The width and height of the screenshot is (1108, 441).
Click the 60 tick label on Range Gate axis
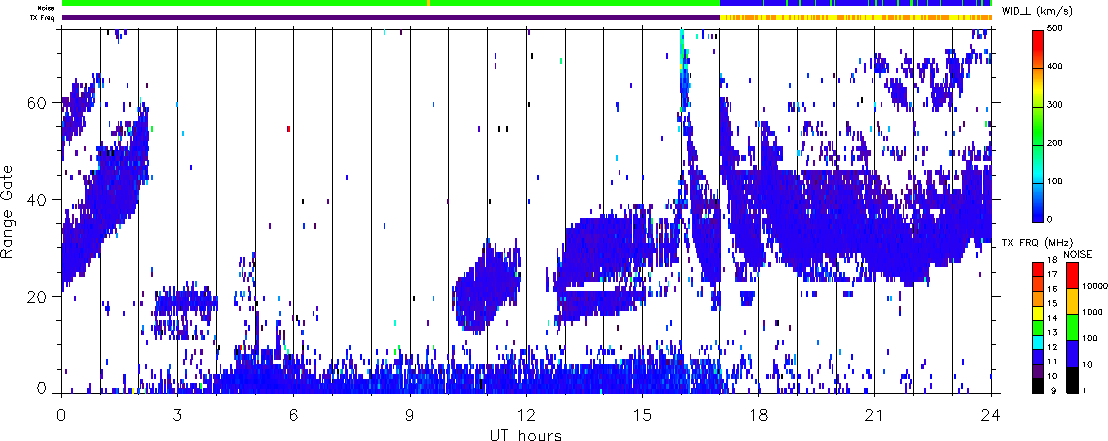(38, 103)
